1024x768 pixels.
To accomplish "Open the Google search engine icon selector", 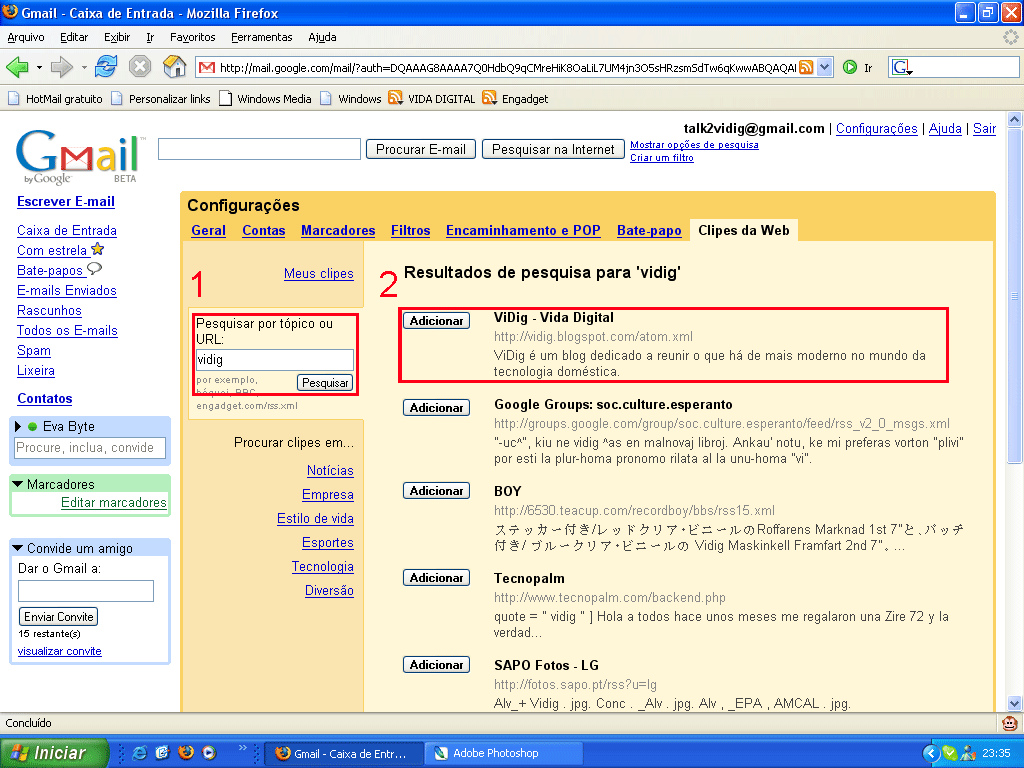I will pos(902,67).
